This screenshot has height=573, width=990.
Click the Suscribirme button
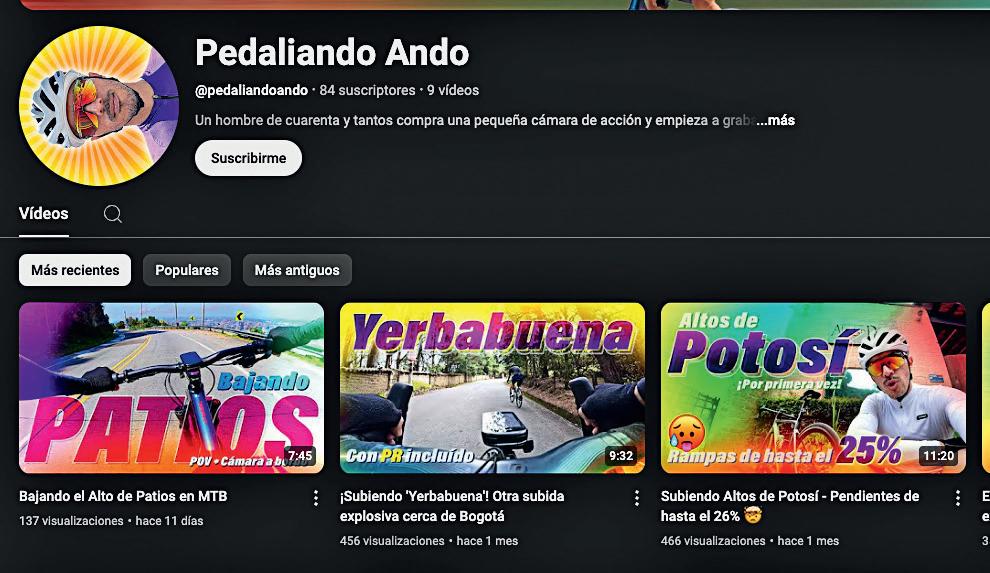coord(248,158)
